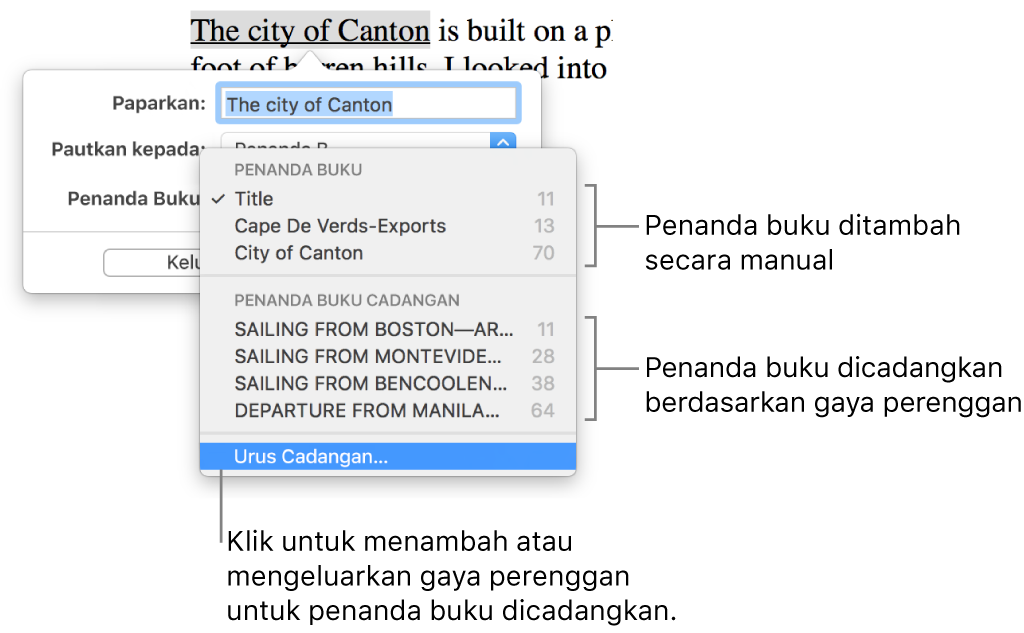Select SAILING FROM BENCOOLEN suggested bookmark
The width and height of the screenshot is (1024, 633).
tap(388, 383)
